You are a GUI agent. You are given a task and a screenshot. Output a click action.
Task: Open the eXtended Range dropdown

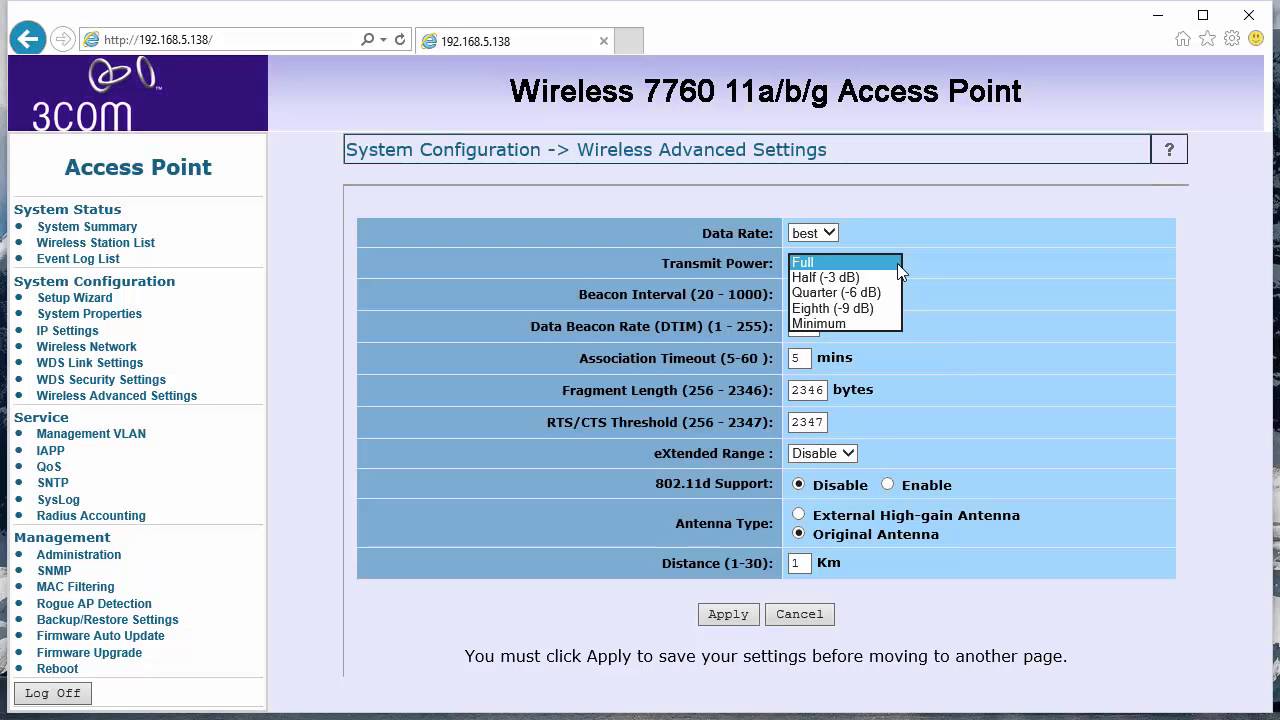click(x=823, y=453)
